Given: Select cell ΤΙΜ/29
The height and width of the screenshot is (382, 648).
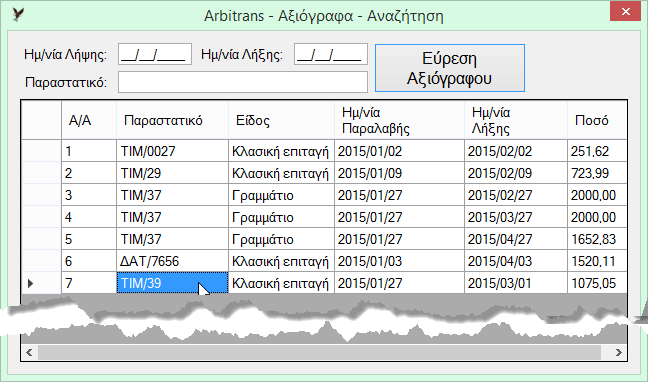Looking at the screenshot, I should point(172,173).
